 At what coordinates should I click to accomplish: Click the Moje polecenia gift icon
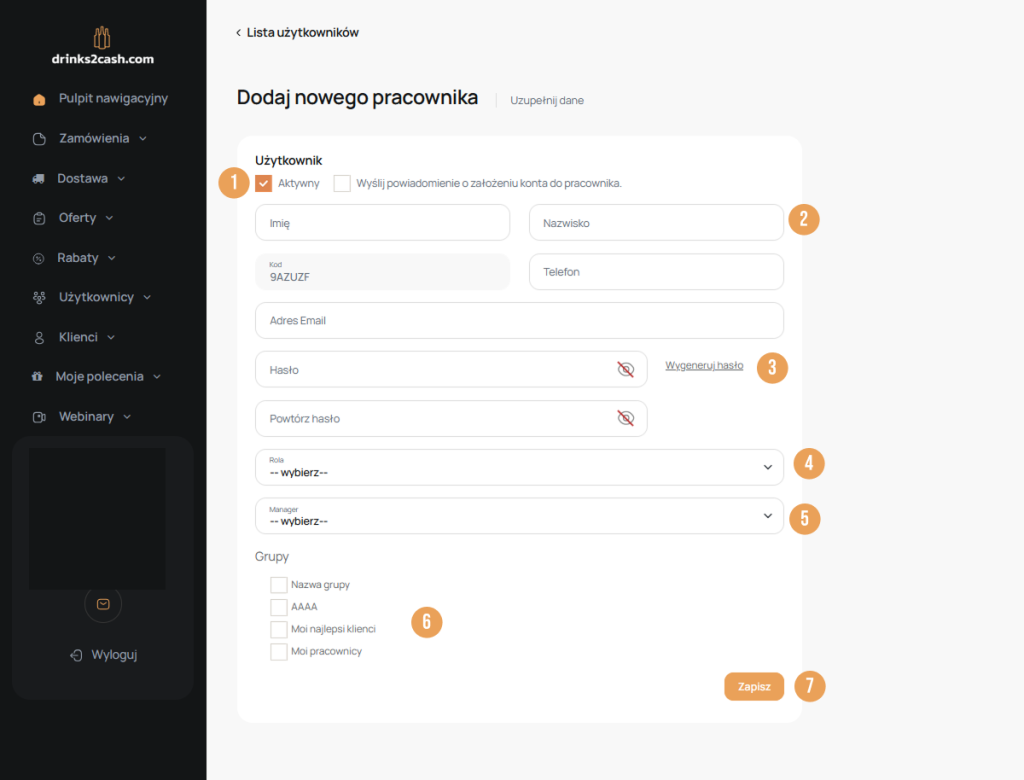pyautogui.click(x=39, y=377)
